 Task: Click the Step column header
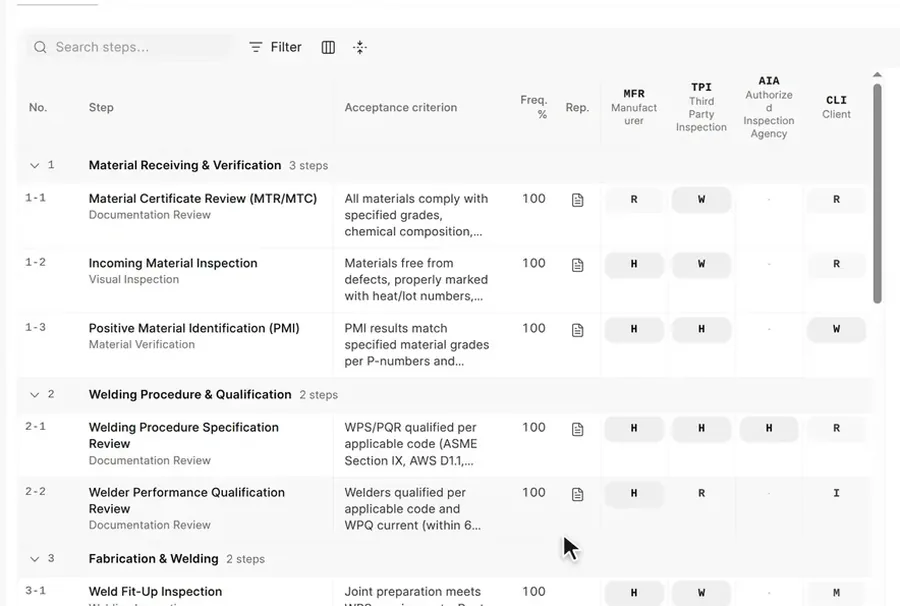pyautogui.click(x=101, y=107)
